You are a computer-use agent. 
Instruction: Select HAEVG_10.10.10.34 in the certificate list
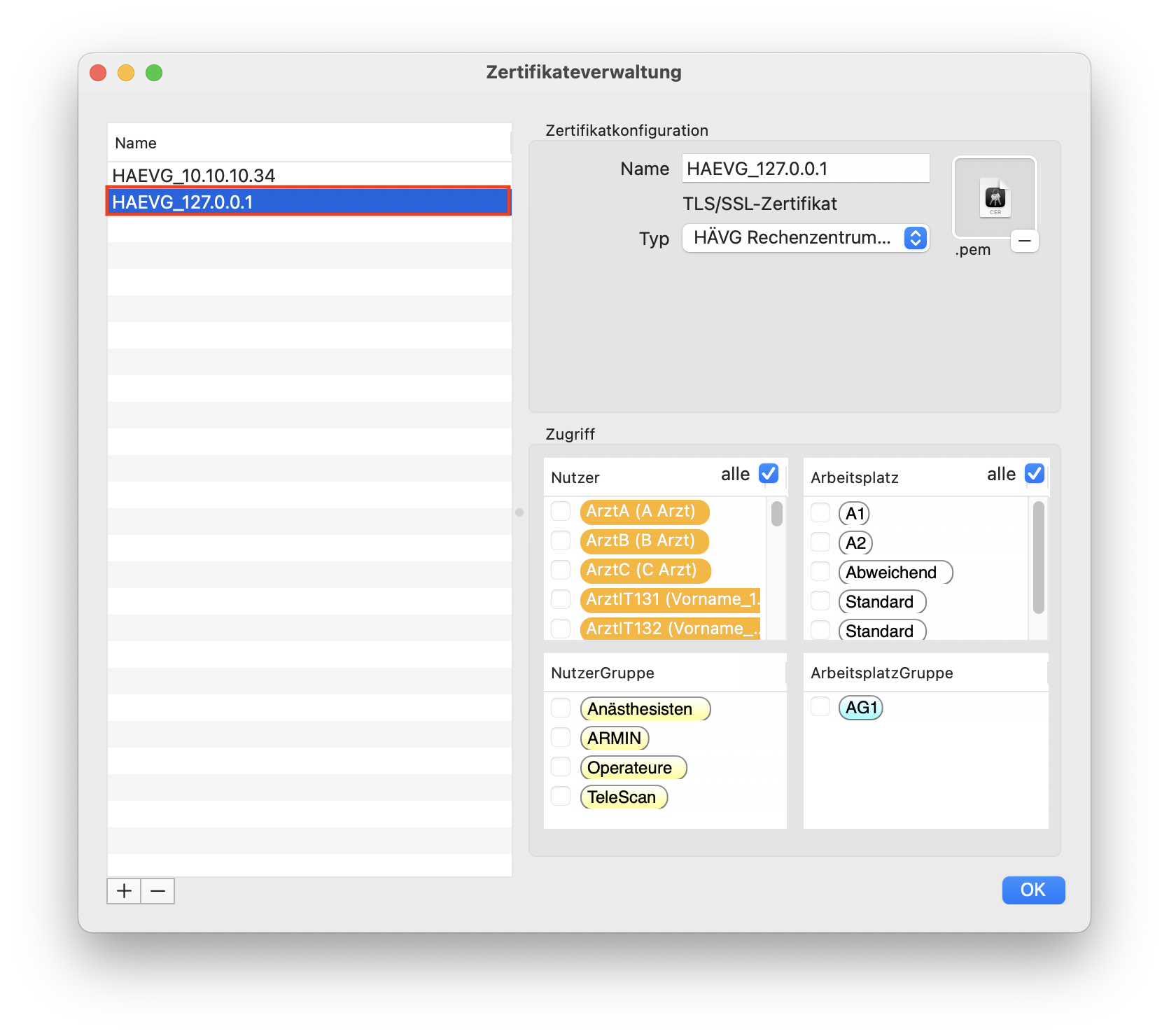(x=309, y=175)
